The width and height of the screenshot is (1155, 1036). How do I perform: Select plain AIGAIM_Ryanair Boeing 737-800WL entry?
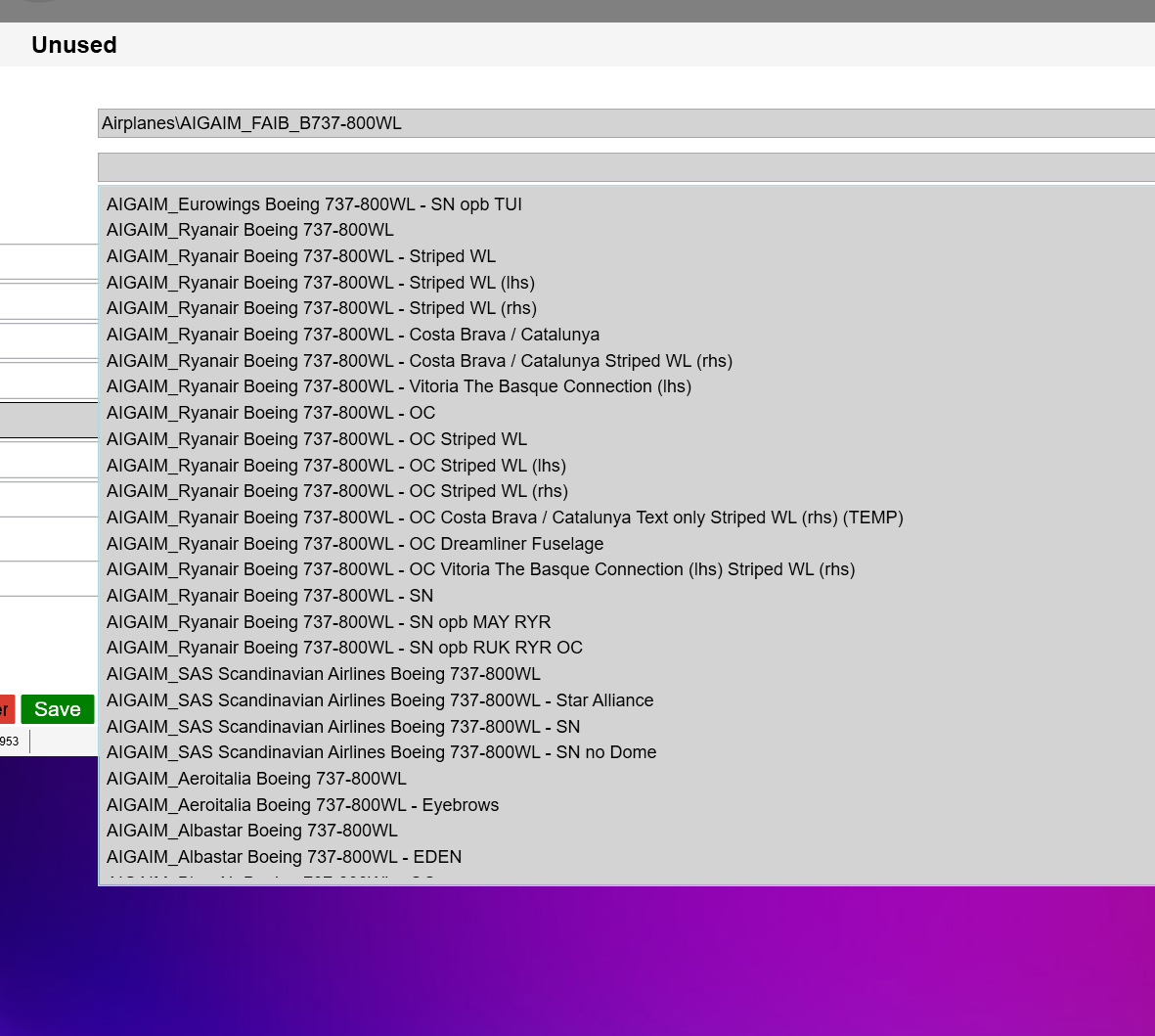[249, 230]
